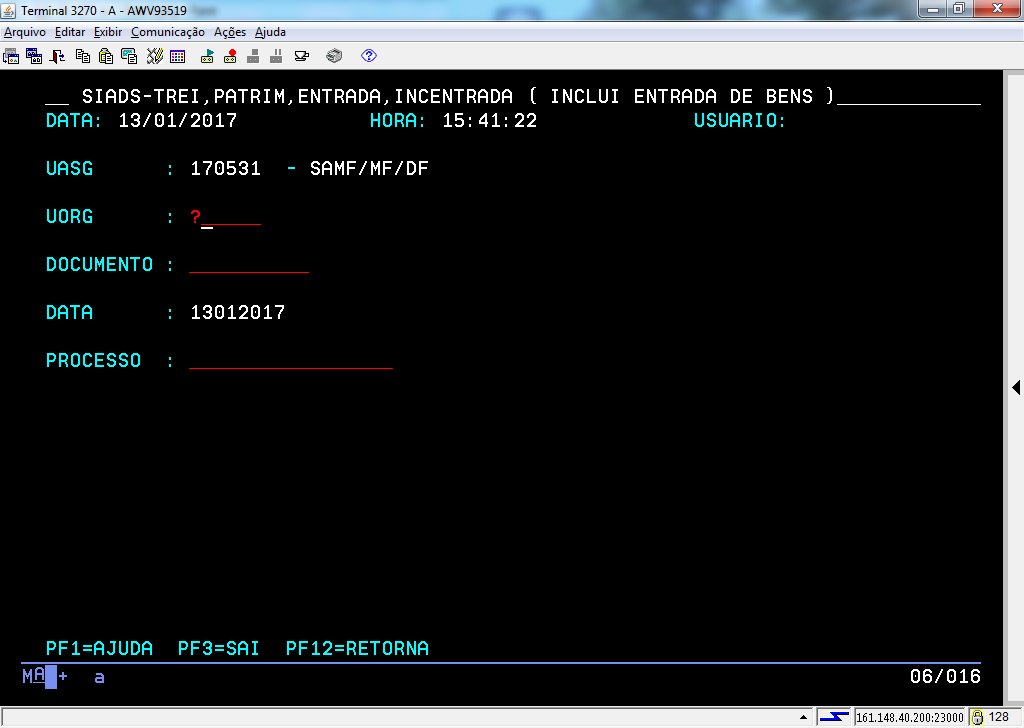1024x728 pixels.
Task: Expand the side panel arrow on right edge
Action: pos(1016,387)
